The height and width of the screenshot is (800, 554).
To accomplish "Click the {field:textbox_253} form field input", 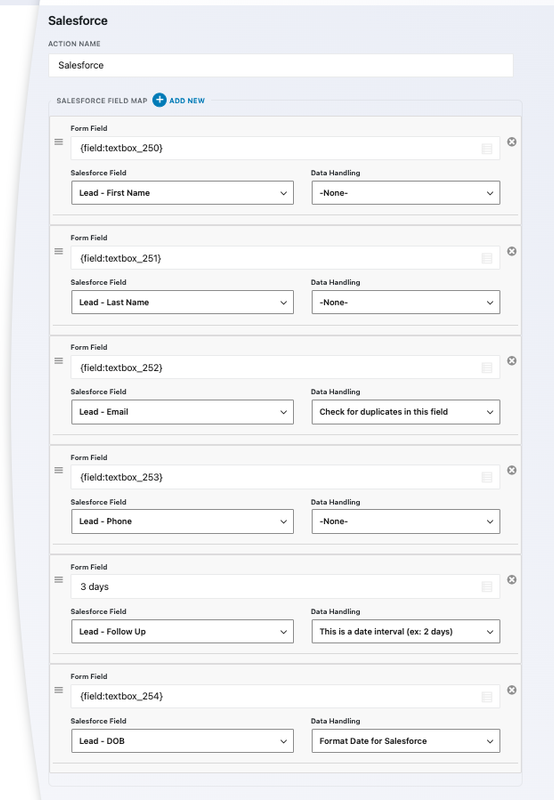I will pos(285,477).
